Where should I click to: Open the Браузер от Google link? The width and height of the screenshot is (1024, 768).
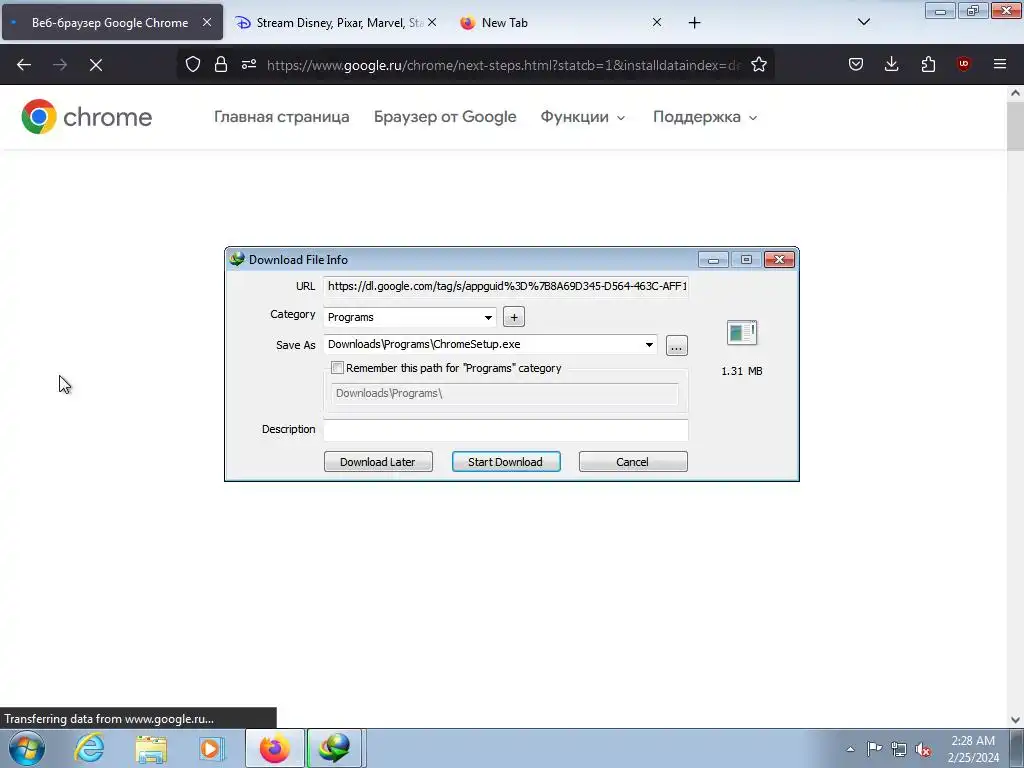click(445, 117)
